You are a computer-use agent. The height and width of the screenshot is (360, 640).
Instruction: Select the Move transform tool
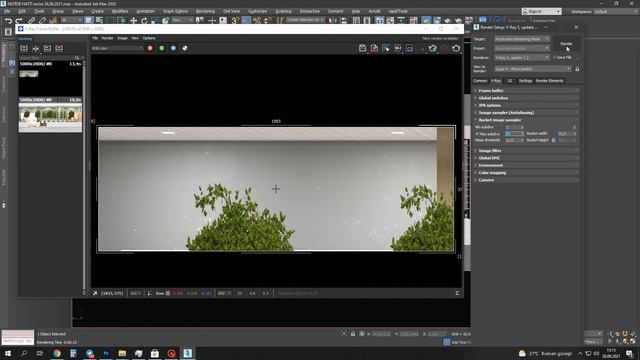pyautogui.click(x=133, y=20)
